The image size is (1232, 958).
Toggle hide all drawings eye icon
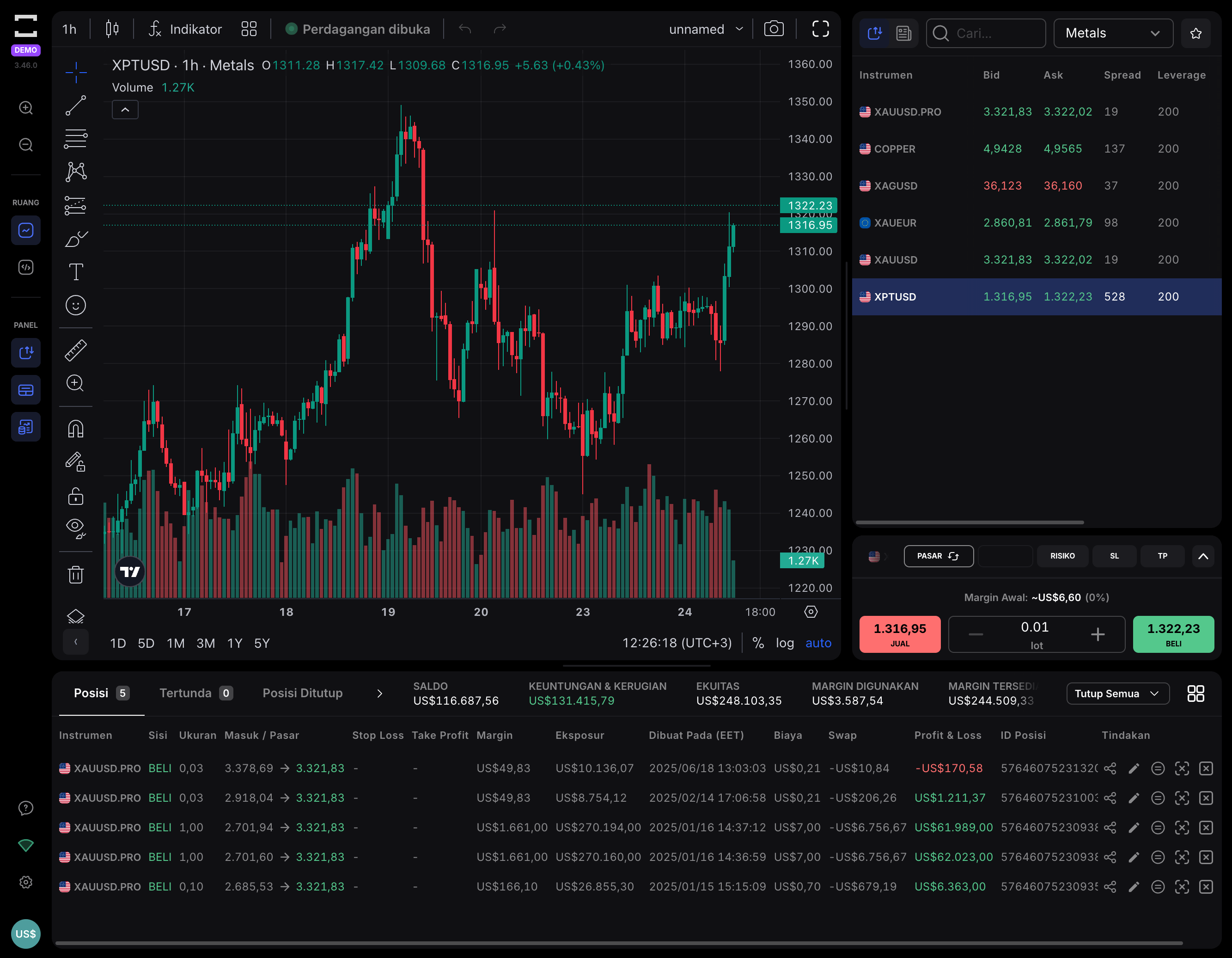[x=76, y=528]
